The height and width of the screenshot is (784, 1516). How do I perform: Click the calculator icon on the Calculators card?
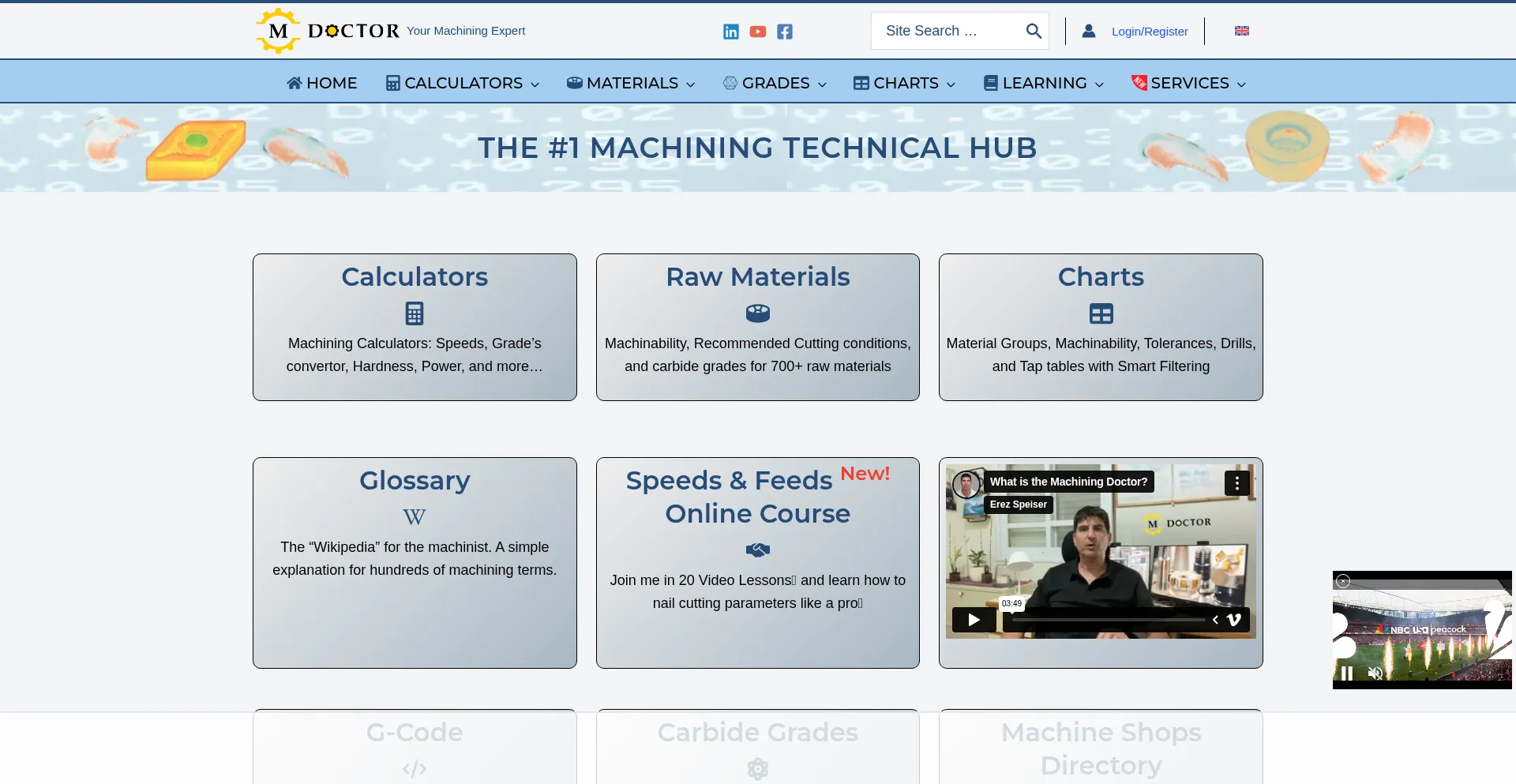pos(415,313)
